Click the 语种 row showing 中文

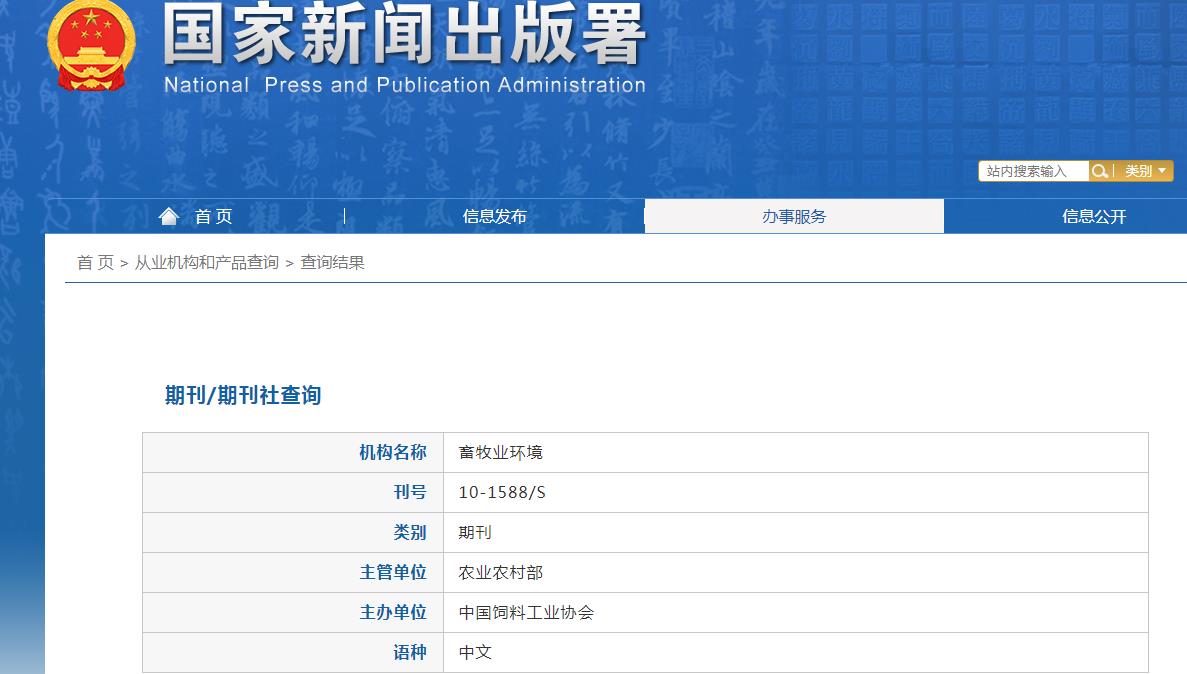coord(474,652)
